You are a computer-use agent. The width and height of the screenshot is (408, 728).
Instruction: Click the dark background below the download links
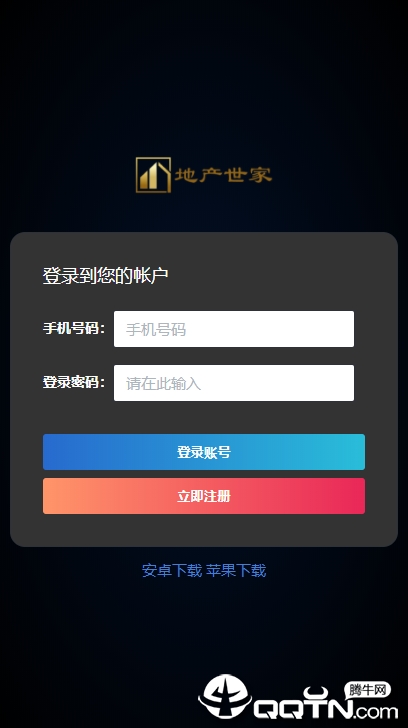[x=204, y=624]
